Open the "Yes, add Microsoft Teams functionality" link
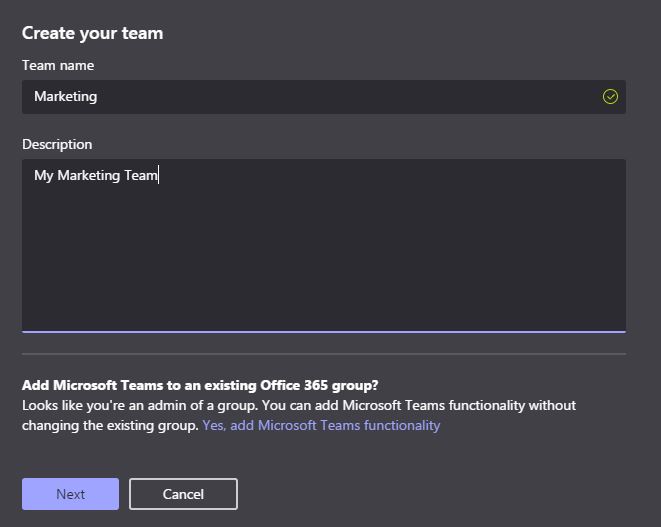 point(321,425)
